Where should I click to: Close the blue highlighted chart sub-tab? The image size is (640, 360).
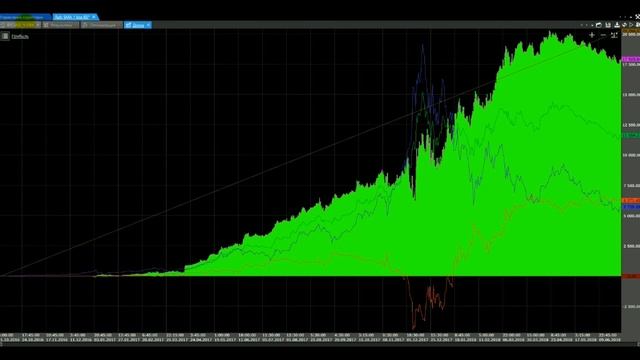148,25
